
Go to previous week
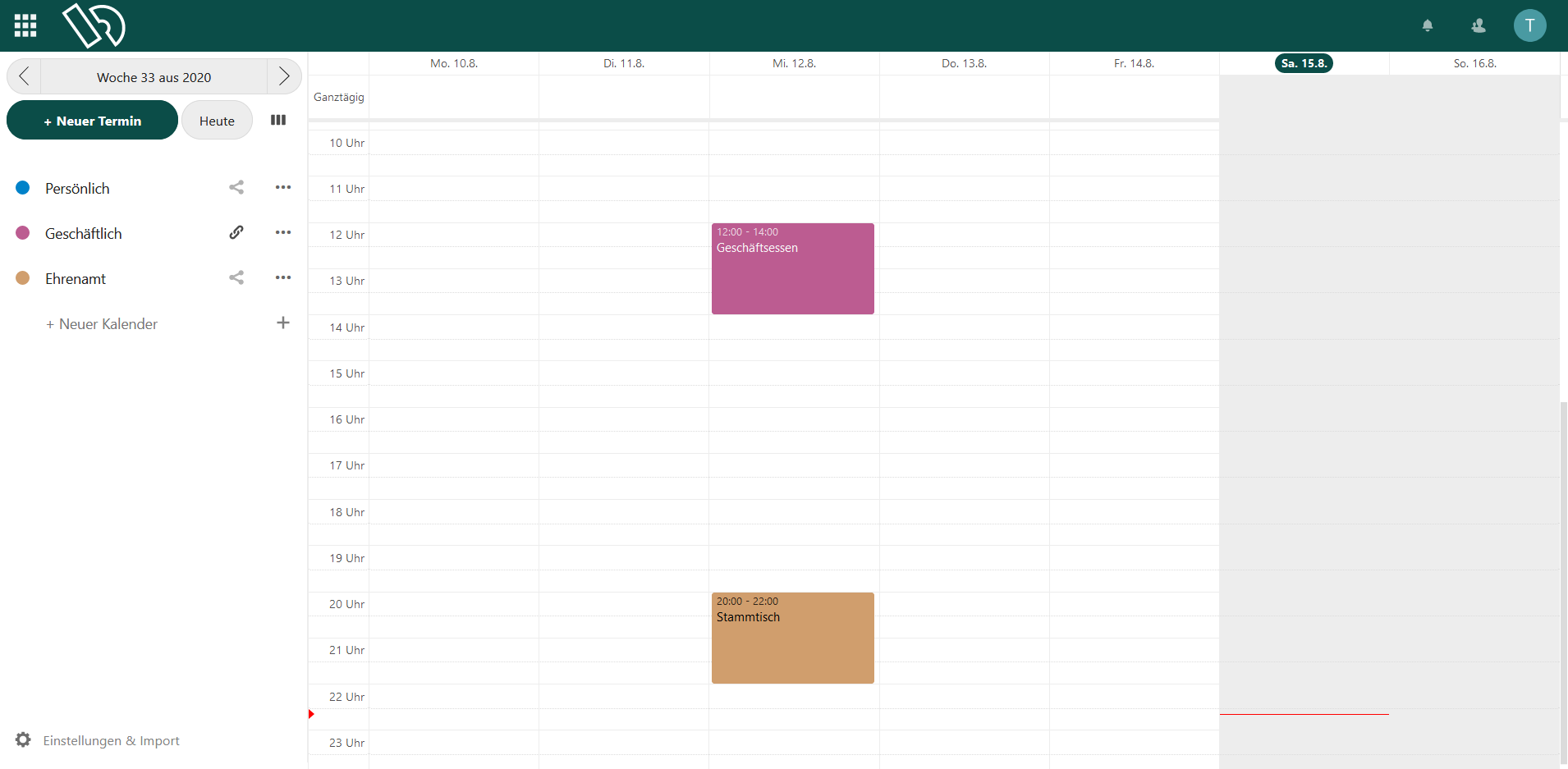24,76
